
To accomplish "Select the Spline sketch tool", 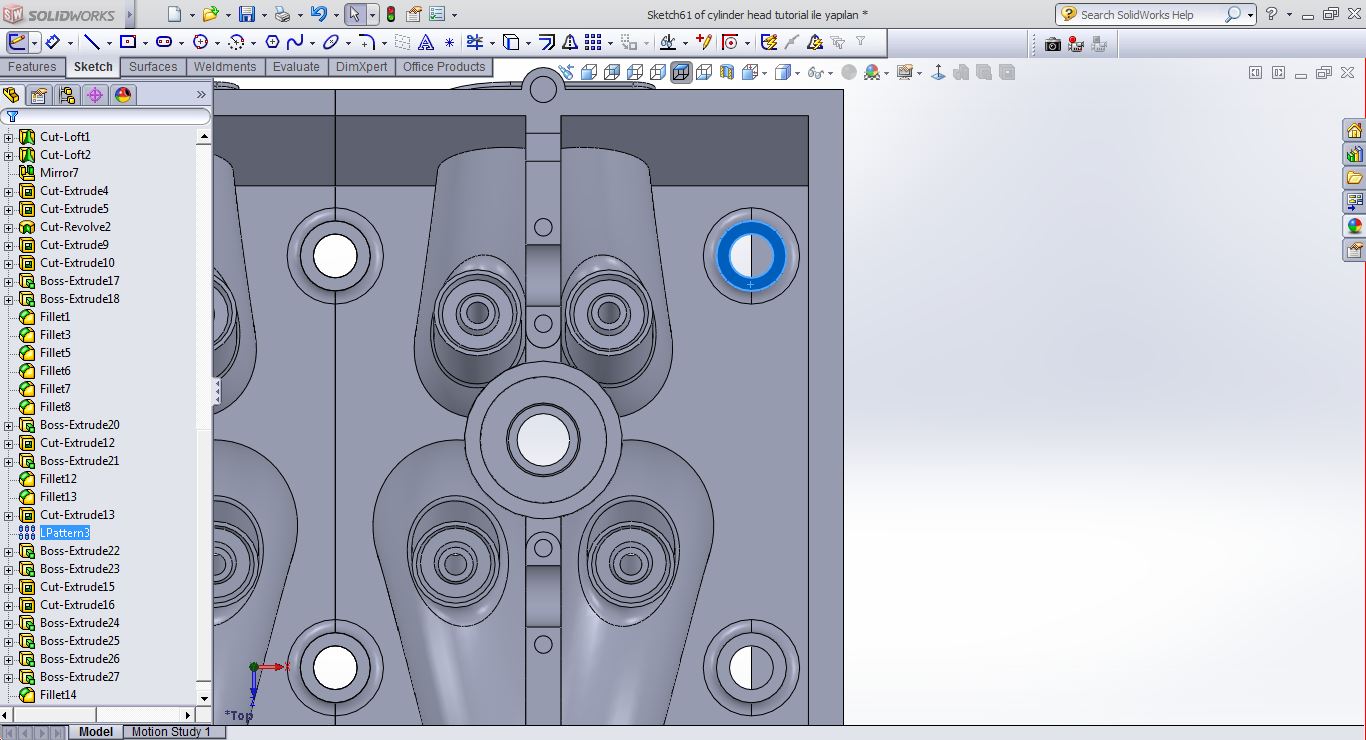I will pyautogui.click(x=295, y=42).
